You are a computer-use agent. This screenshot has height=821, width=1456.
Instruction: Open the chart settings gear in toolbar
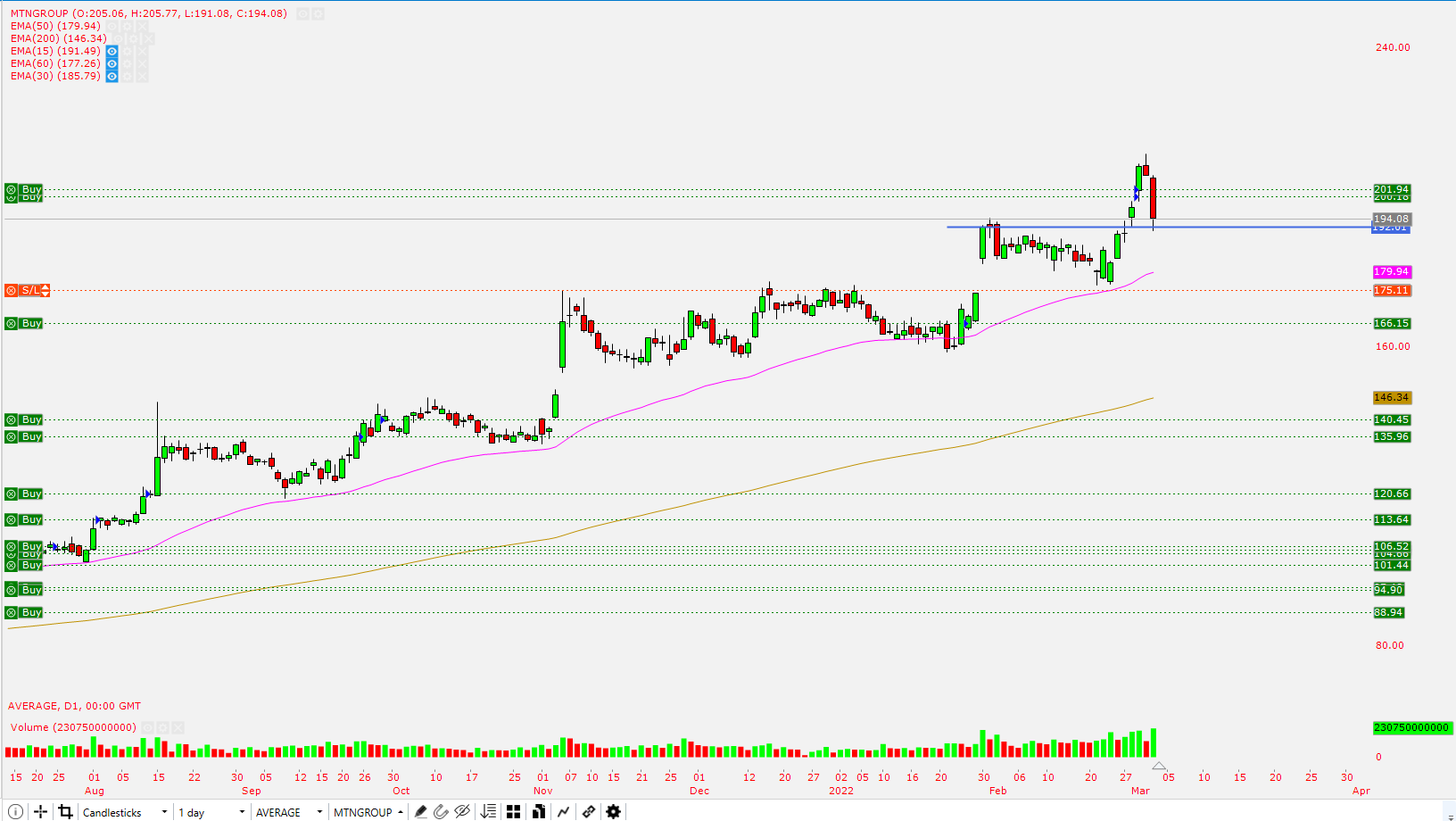[613, 811]
